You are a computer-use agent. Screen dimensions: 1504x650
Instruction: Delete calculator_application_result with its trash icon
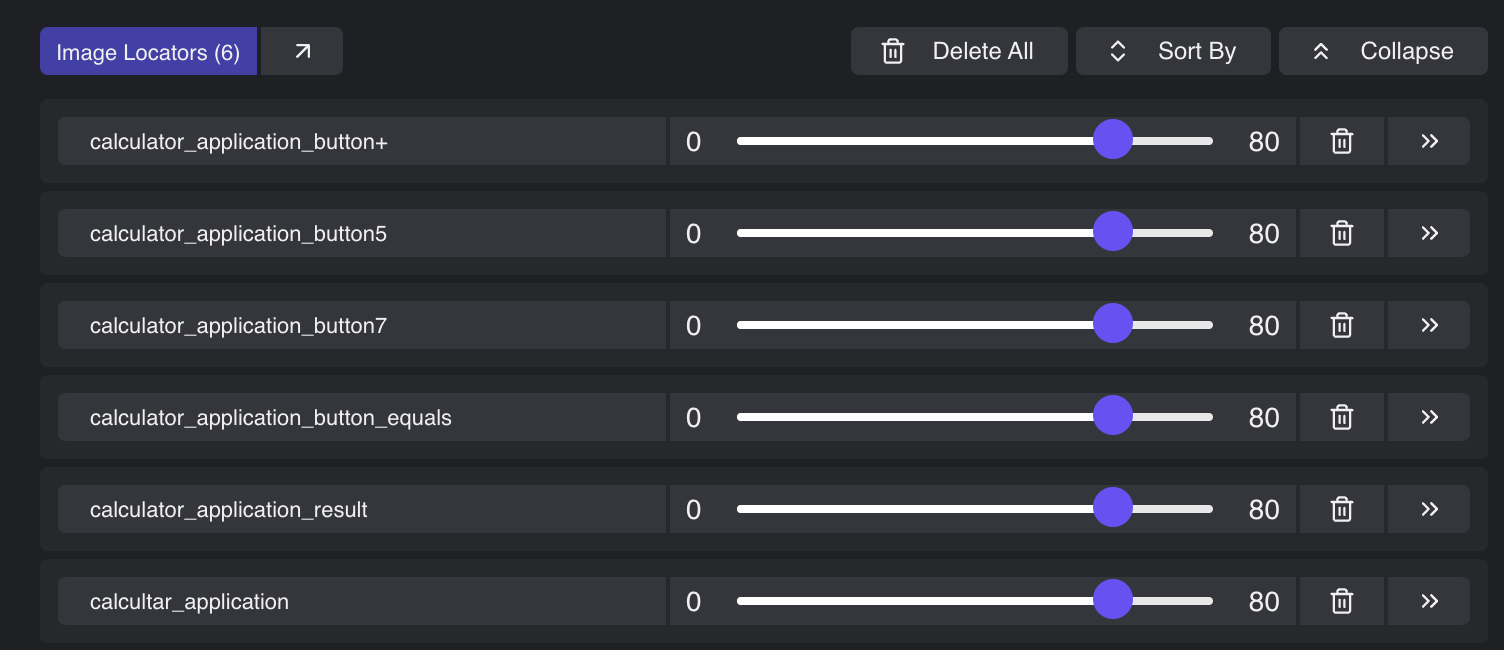coord(1341,509)
